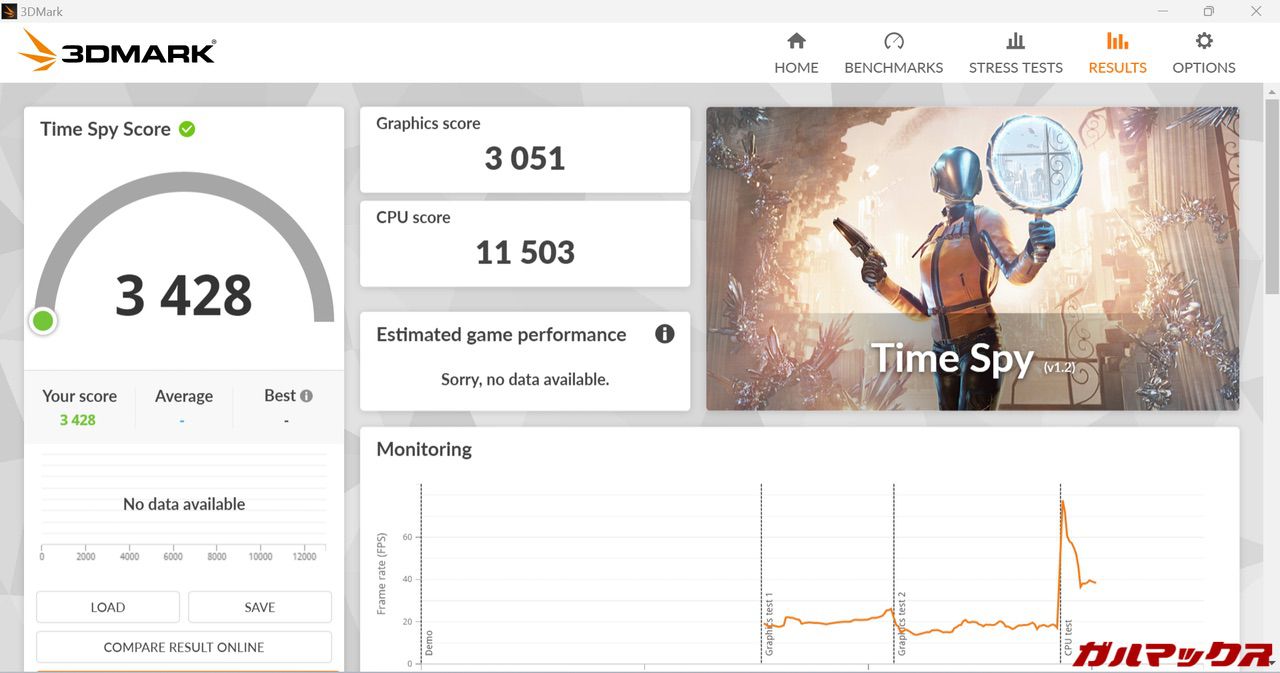
Task: Select the Graphics score card
Action: coord(525,149)
